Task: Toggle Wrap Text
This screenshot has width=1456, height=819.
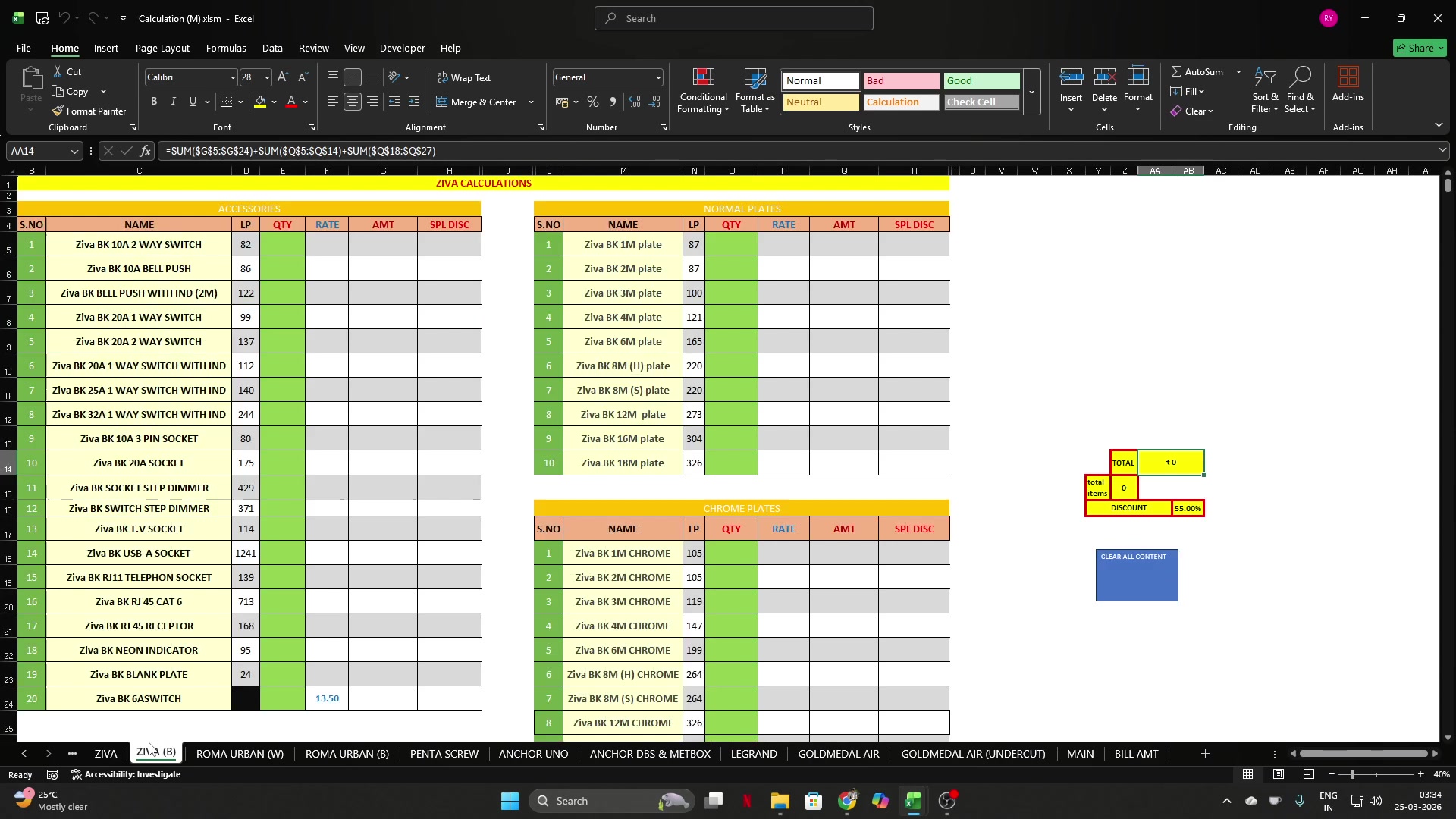Action: (464, 77)
